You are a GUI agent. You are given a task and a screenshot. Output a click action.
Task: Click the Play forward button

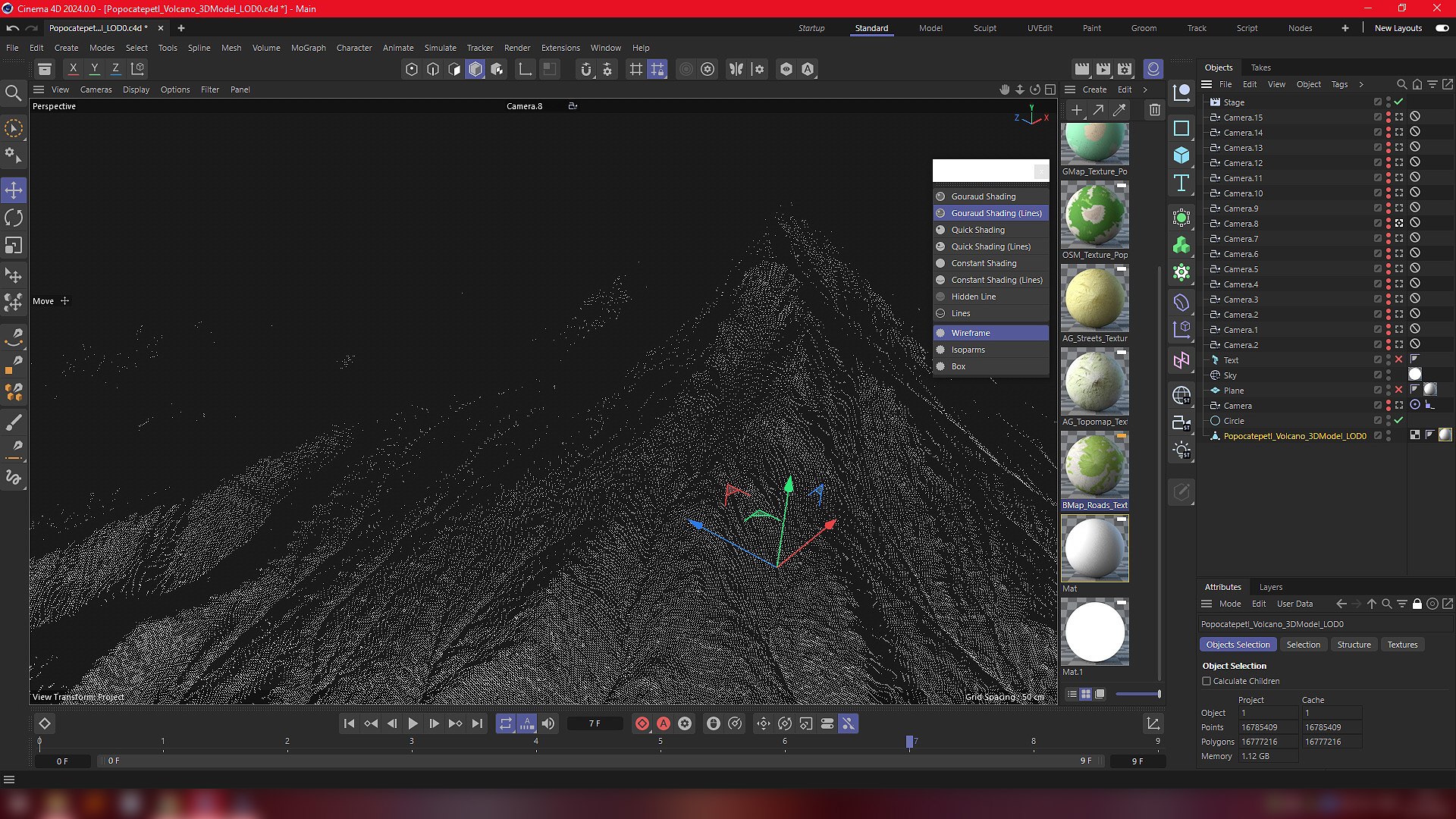tap(413, 724)
